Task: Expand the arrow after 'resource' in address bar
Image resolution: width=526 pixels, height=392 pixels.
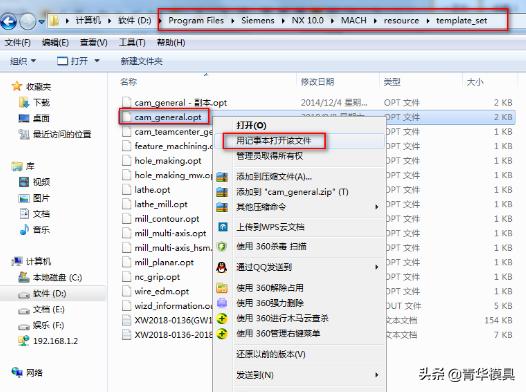Action: (x=428, y=21)
